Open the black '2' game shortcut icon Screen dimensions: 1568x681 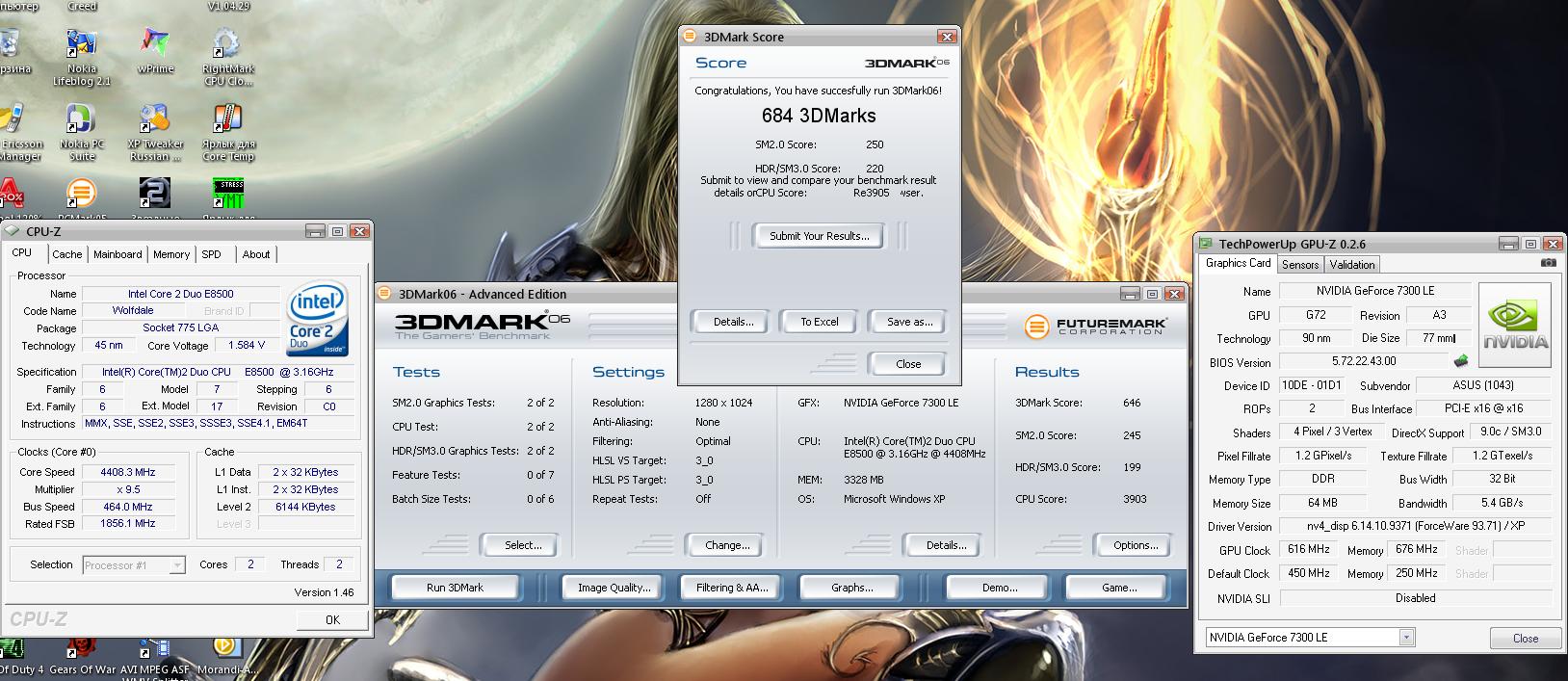(x=155, y=193)
